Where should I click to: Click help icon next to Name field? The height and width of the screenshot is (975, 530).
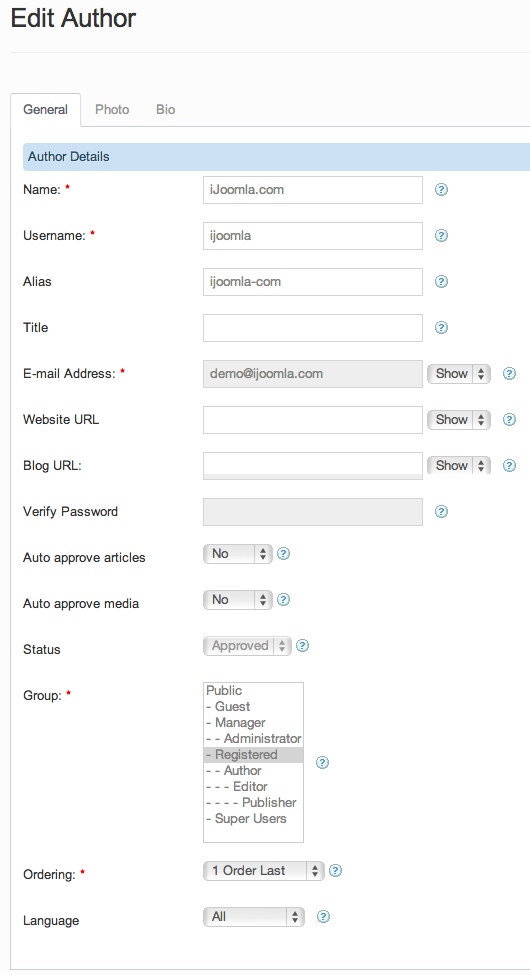pyautogui.click(x=441, y=190)
